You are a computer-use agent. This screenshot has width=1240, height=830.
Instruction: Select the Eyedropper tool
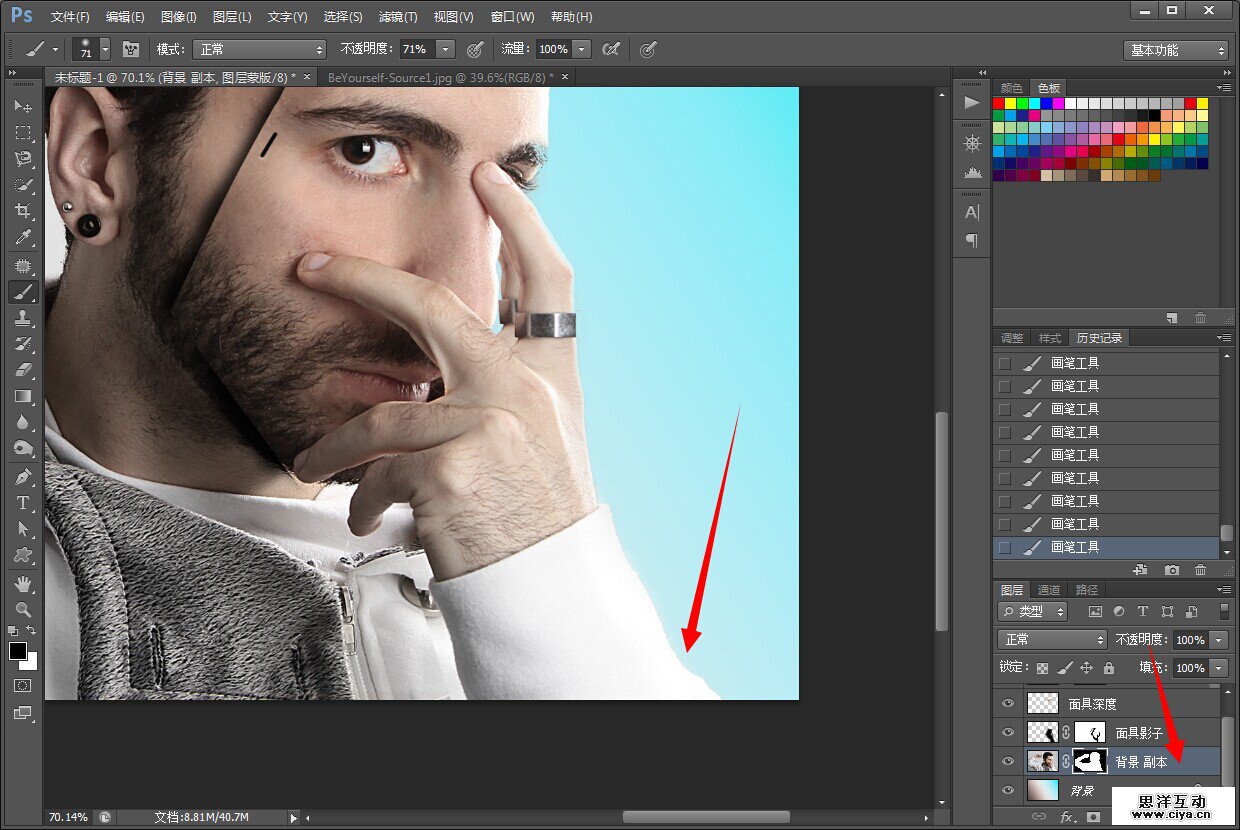pos(22,237)
